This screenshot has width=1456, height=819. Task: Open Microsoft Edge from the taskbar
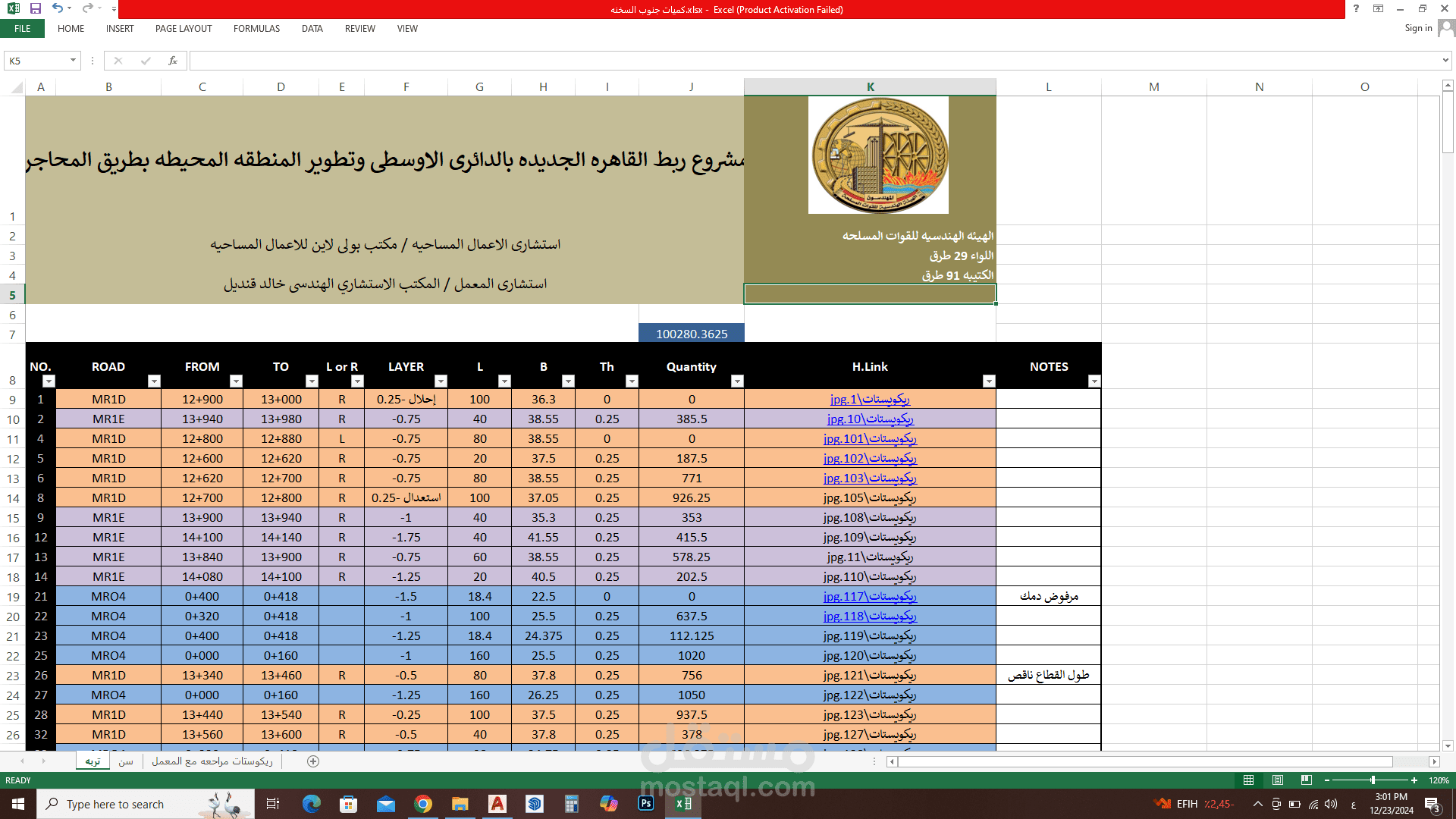click(x=312, y=804)
